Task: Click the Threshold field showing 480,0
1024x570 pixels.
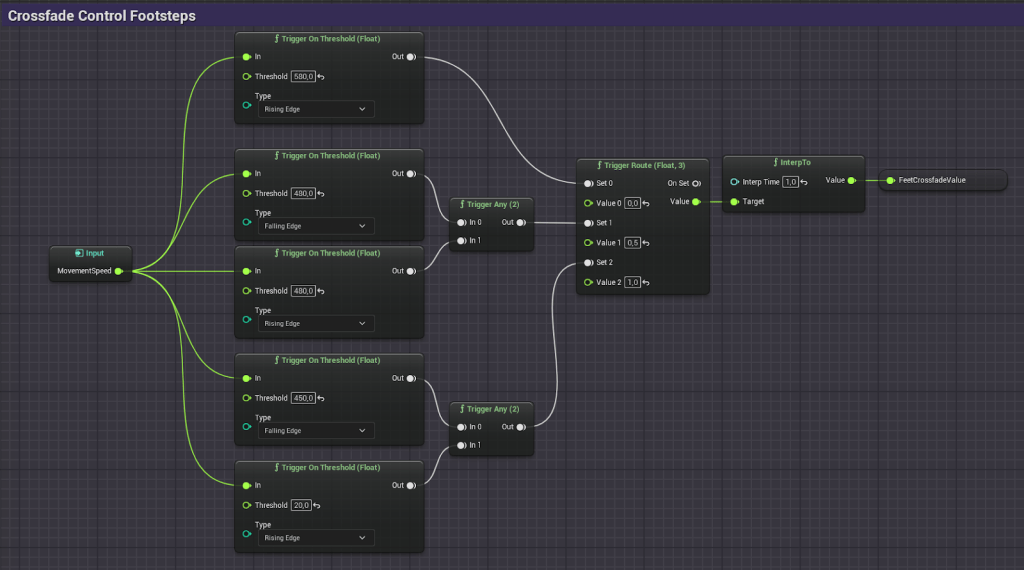Action: 304,291
